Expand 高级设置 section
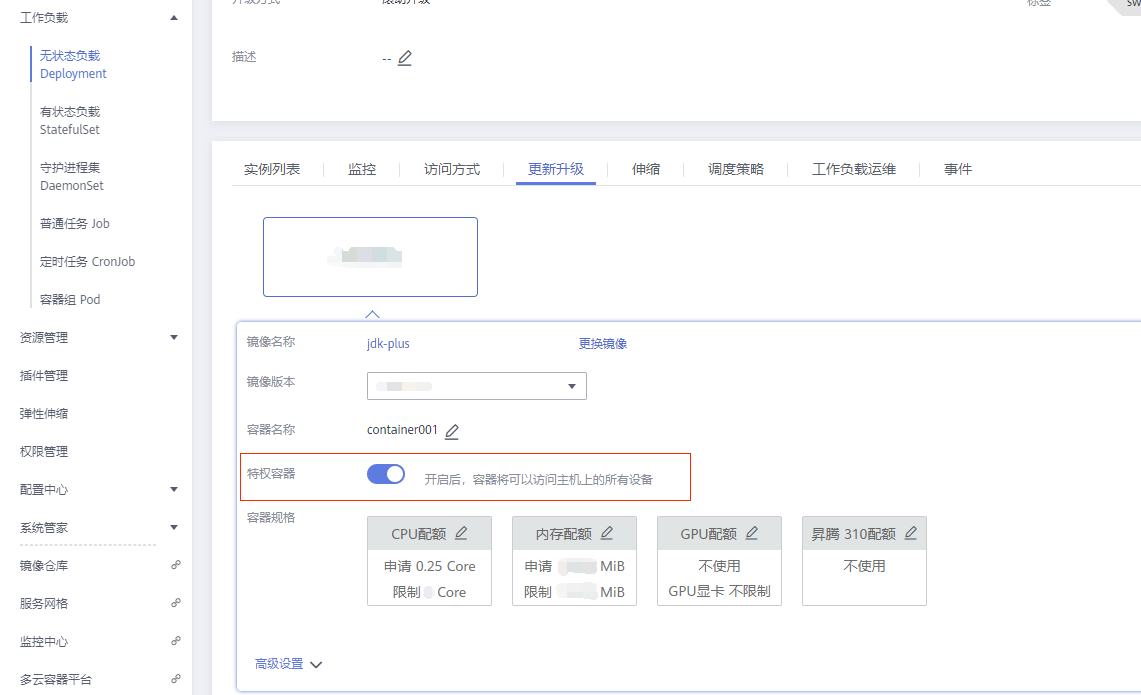Image resolution: width=1141 pixels, height=695 pixels. 288,664
